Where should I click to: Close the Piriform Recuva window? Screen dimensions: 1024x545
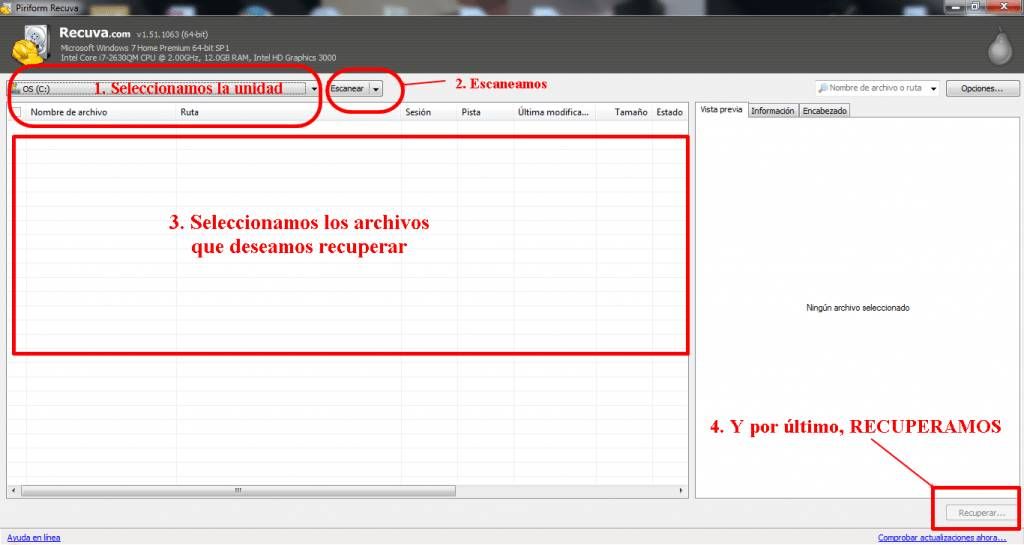pos(1004,7)
